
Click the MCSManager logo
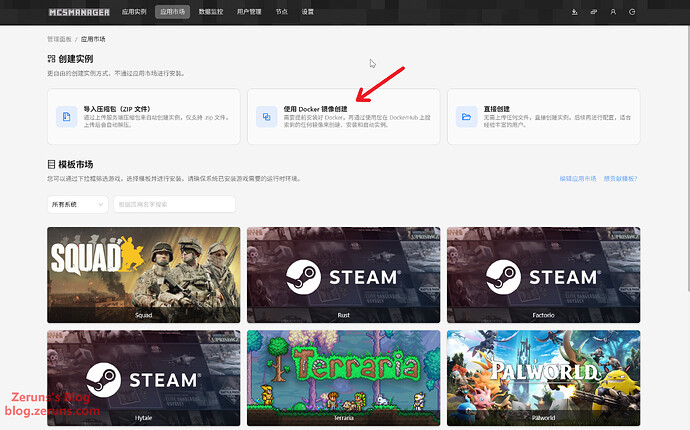pyautogui.click(x=79, y=12)
